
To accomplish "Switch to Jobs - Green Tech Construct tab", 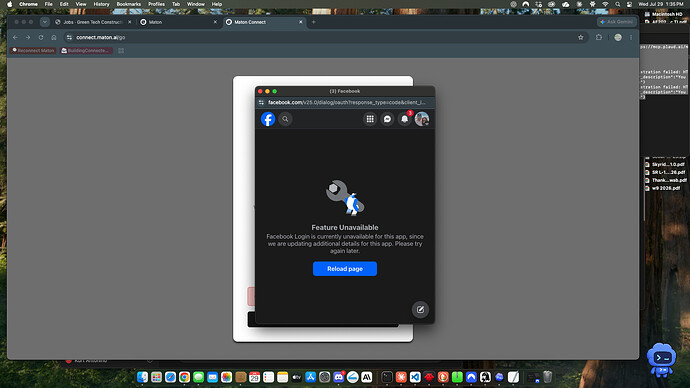I will [92, 22].
